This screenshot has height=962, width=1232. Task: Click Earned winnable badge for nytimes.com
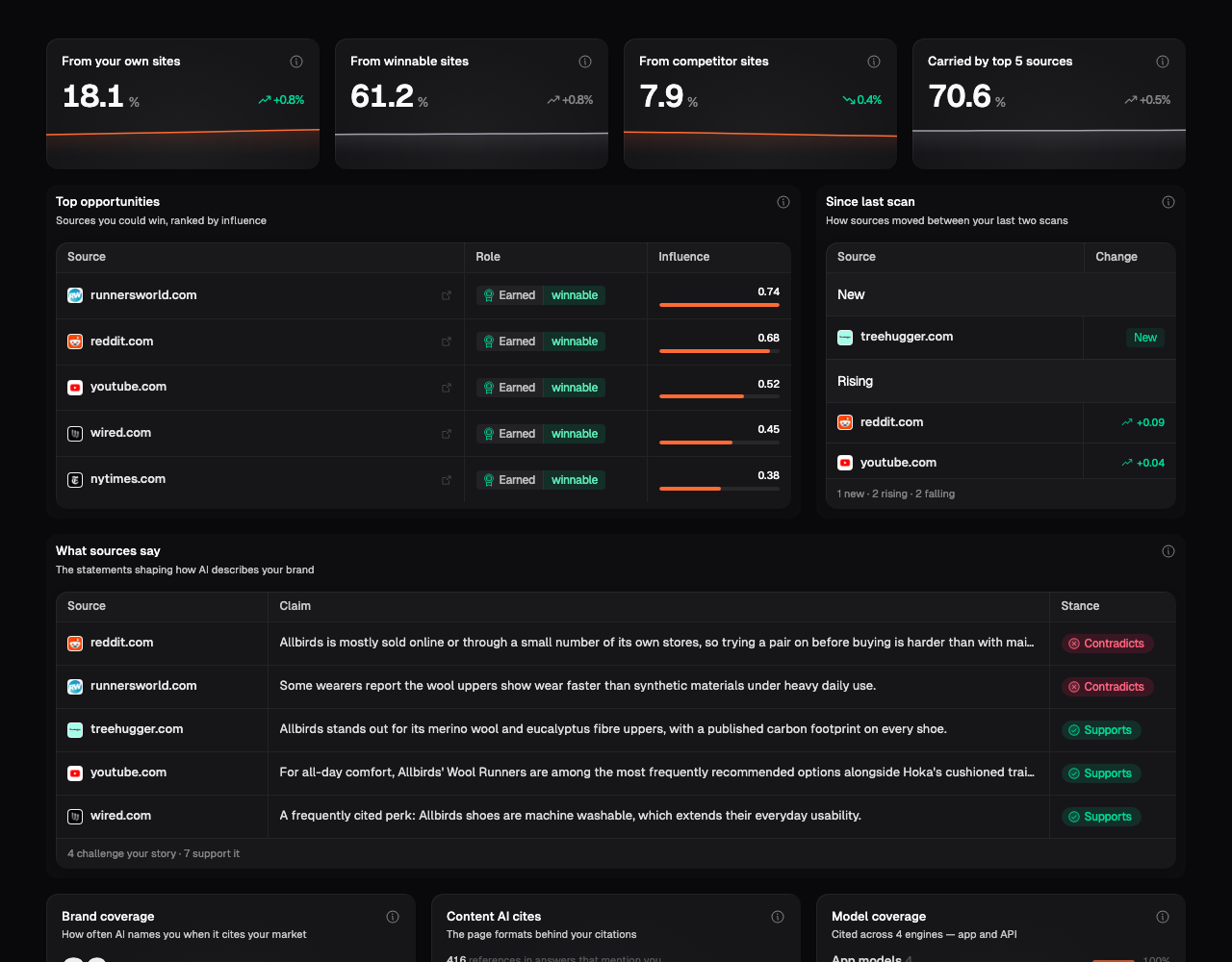[x=541, y=480]
